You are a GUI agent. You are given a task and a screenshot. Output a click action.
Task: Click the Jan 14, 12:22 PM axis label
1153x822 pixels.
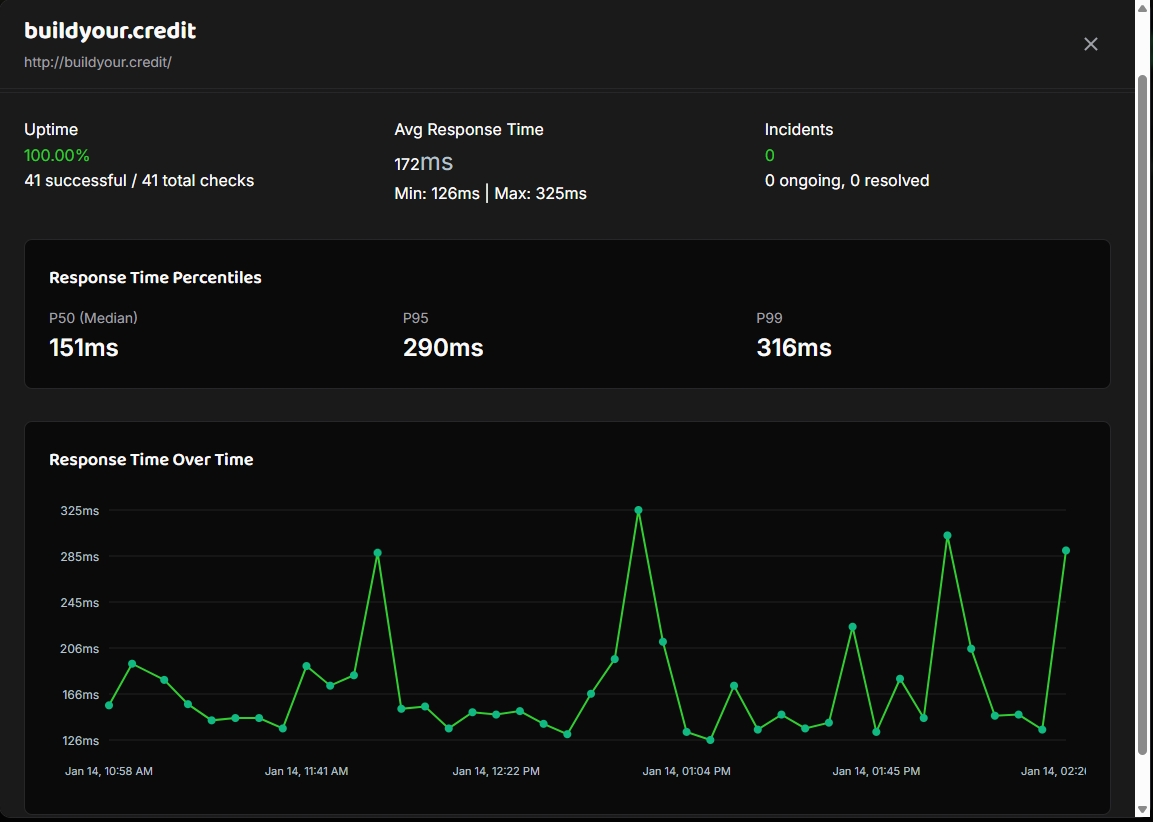click(x=497, y=771)
